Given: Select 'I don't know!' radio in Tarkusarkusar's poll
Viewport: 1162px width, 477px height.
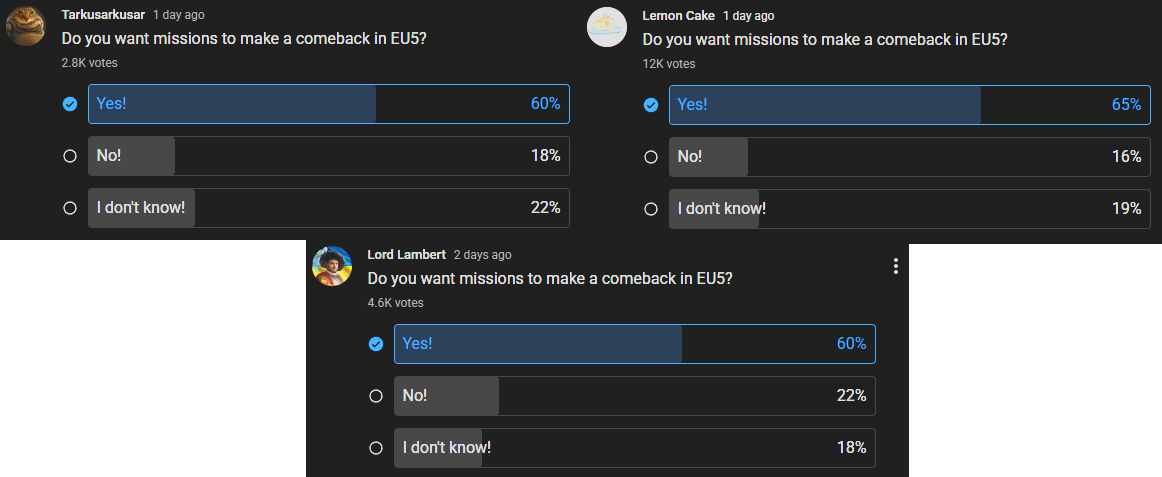Looking at the screenshot, I should [x=70, y=208].
